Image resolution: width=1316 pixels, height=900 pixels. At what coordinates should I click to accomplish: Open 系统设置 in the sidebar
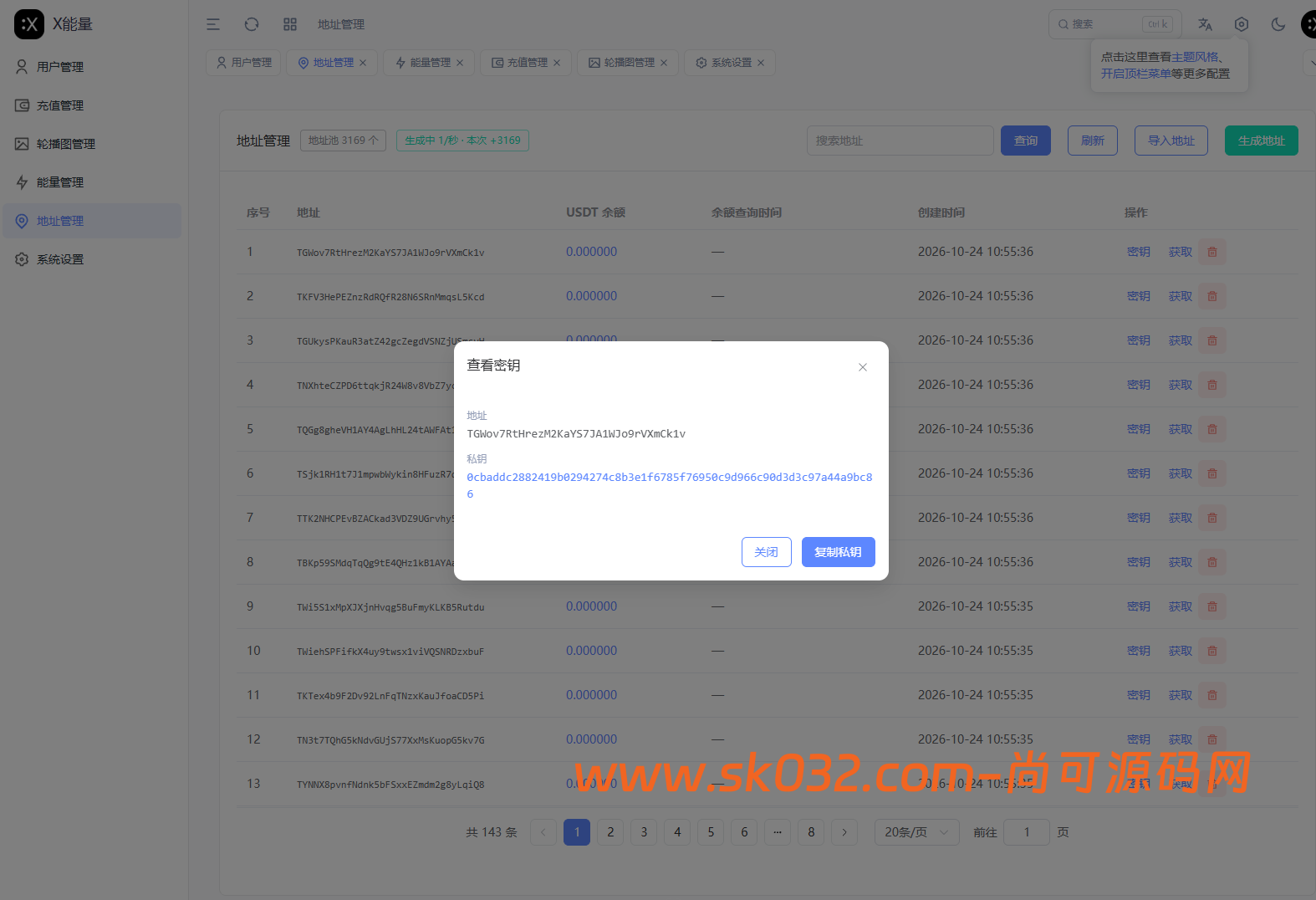coord(92,259)
